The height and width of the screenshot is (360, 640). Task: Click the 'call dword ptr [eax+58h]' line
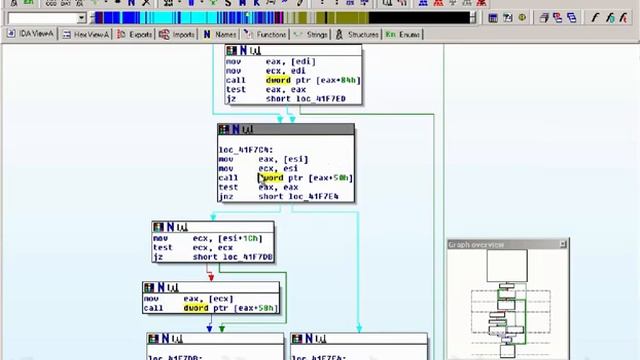[211, 308]
